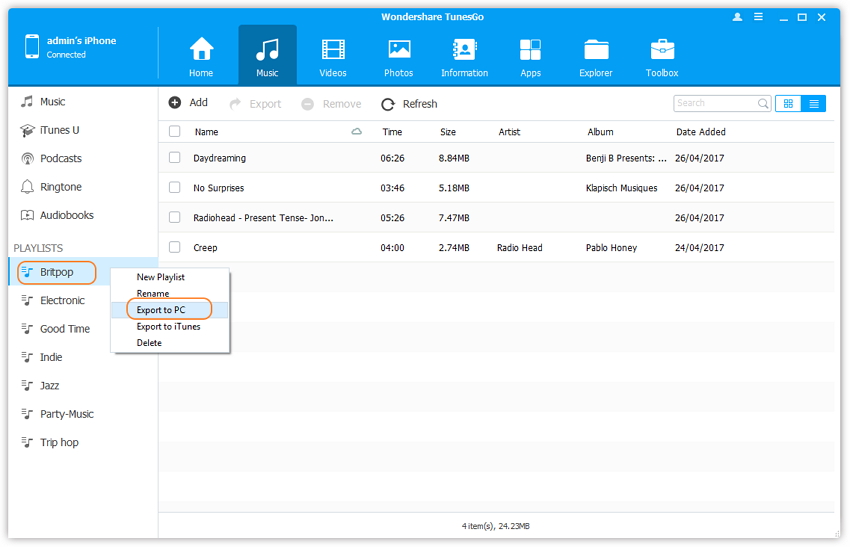Open the user account icon in title bar
850x547 pixels.
point(738,17)
